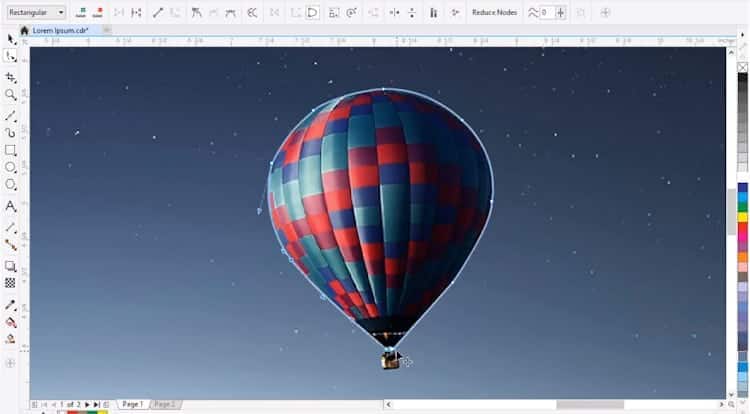Activate the Zoom magnifier tool
750x414 pixels.
[x=11, y=95]
